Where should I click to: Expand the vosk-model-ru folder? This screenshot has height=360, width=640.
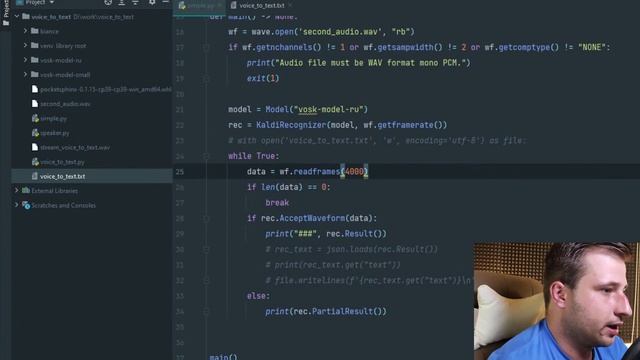(x=25, y=60)
